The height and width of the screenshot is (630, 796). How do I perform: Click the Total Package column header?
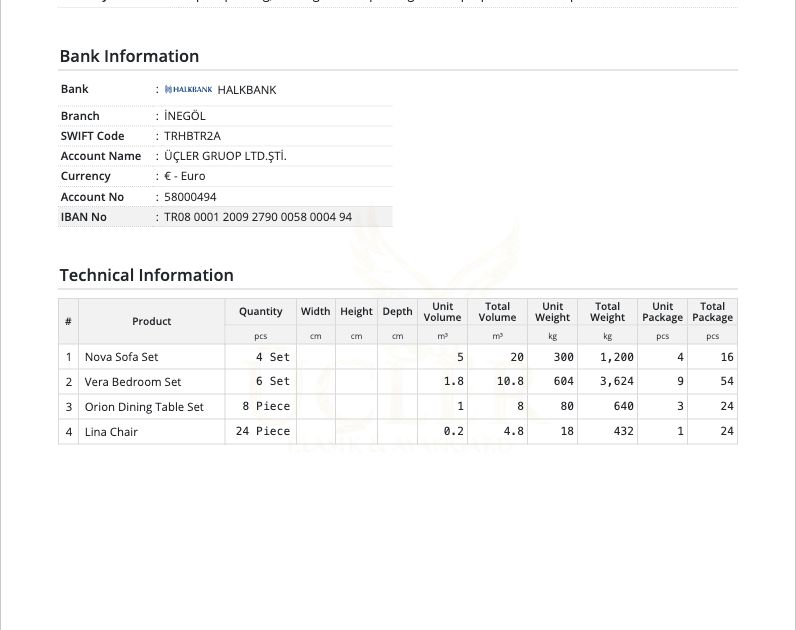(x=713, y=312)
